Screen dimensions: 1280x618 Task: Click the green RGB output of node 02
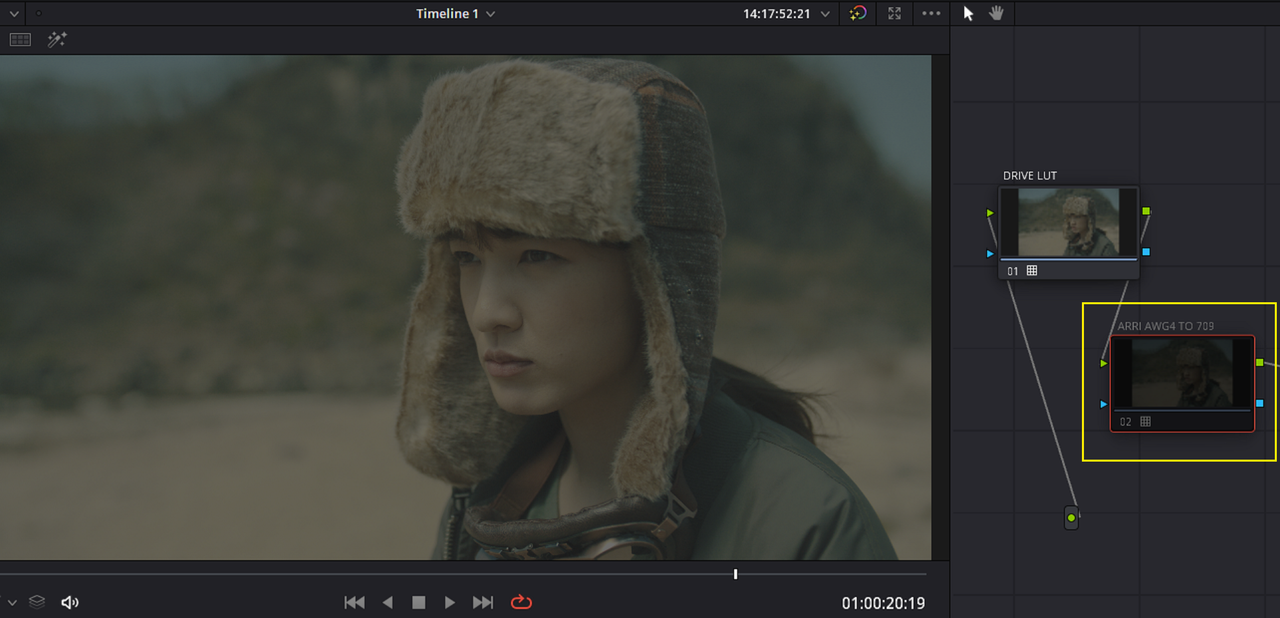click(x=1259, y=362)
